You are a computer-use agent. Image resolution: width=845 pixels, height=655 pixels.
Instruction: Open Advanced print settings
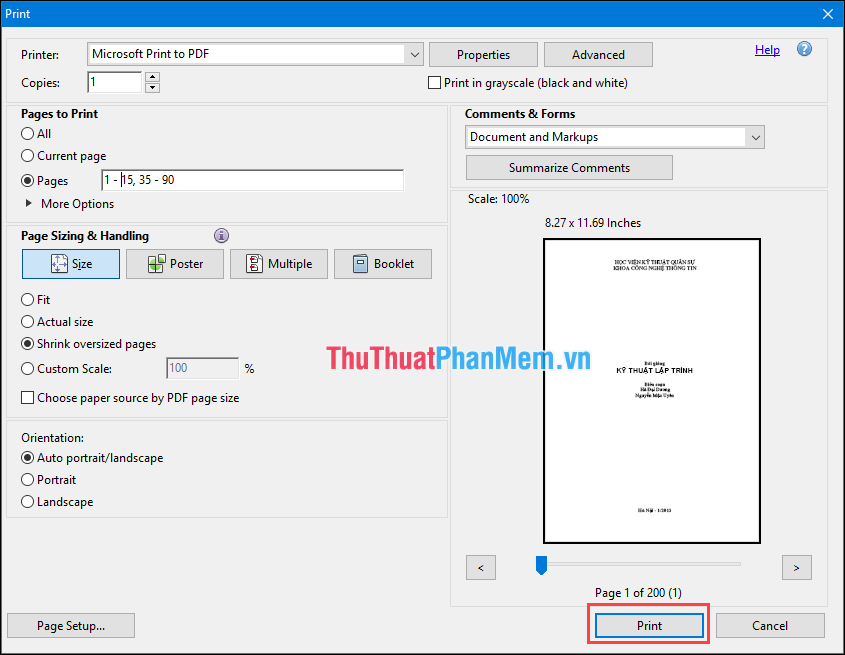(x=598, y=54)
